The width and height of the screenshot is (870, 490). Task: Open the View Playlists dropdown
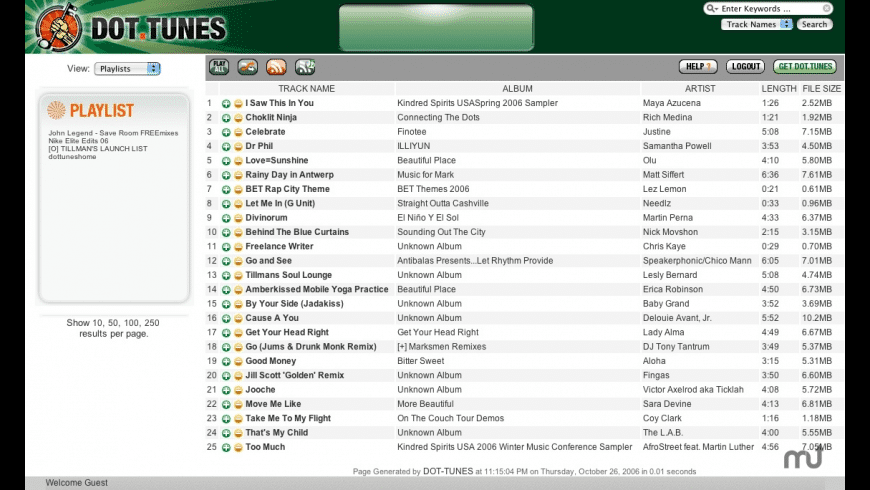[128, 69]
